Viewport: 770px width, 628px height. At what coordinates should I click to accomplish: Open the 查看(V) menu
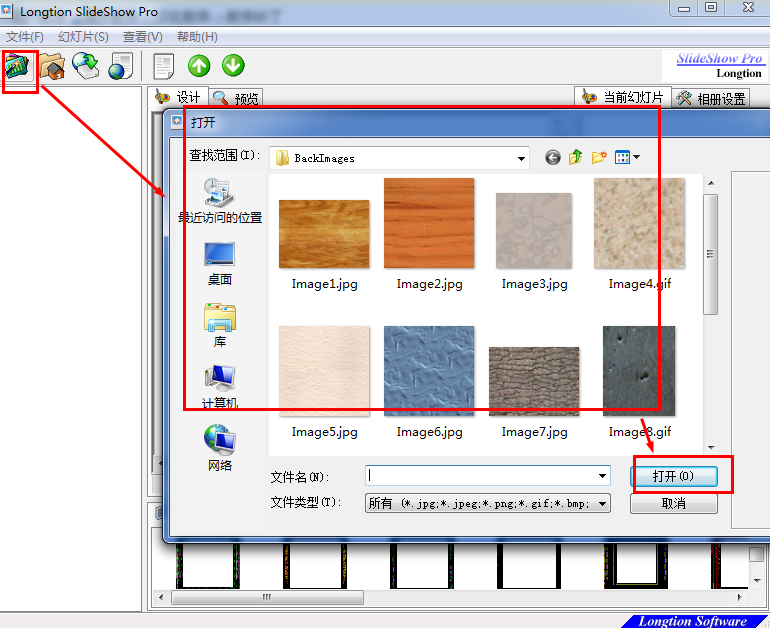pos(142,37)
